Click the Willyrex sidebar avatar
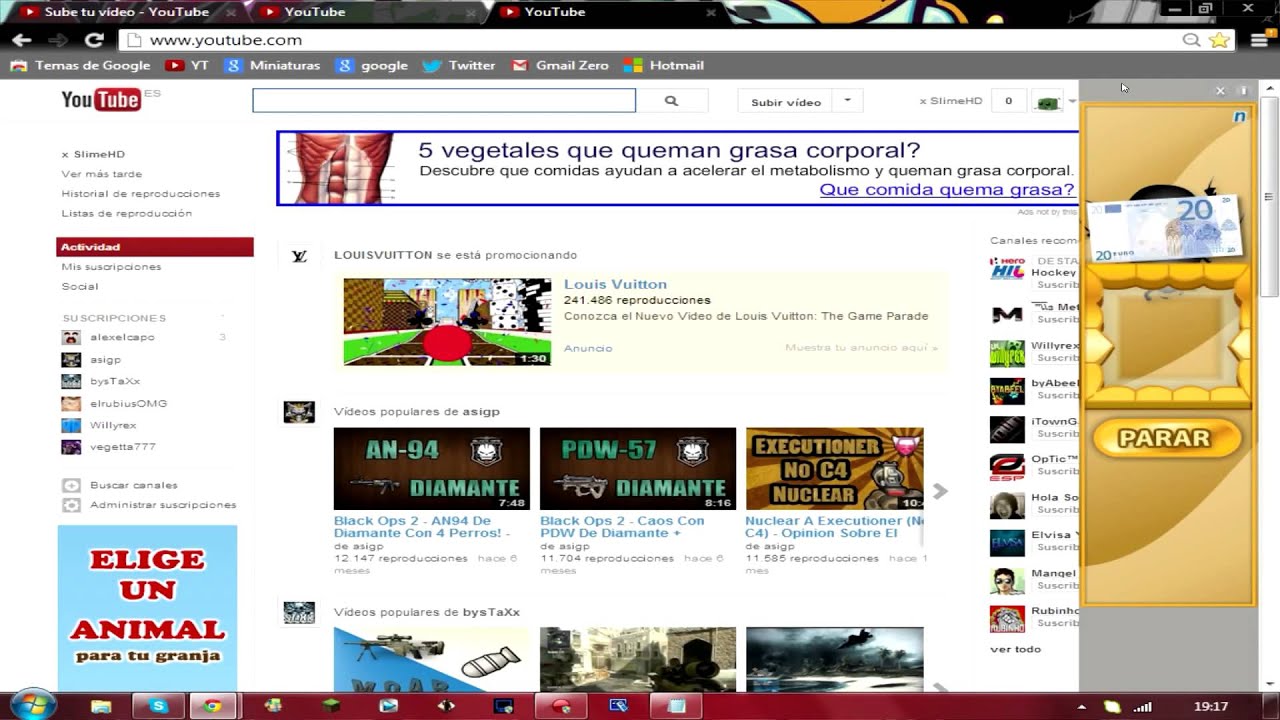Image resolution: width=1280 pixels, height=720 pixels. [x=71, y=425]
